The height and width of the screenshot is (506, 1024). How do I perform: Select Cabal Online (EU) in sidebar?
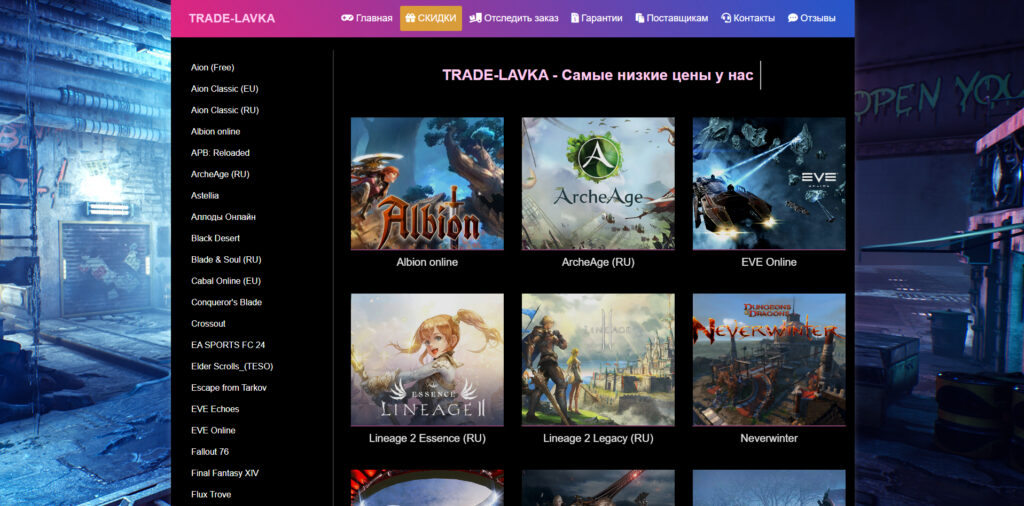tap(226, 281)
